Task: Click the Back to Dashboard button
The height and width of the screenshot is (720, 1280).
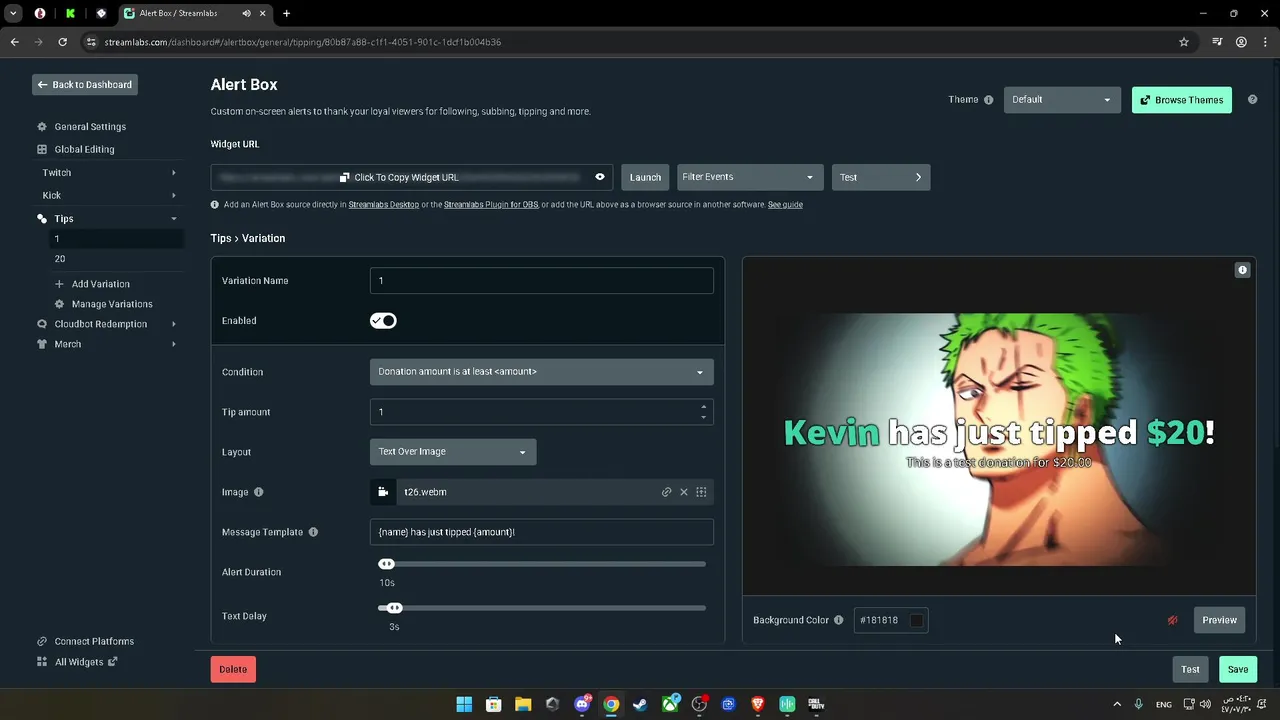Action: click(85, 85)
